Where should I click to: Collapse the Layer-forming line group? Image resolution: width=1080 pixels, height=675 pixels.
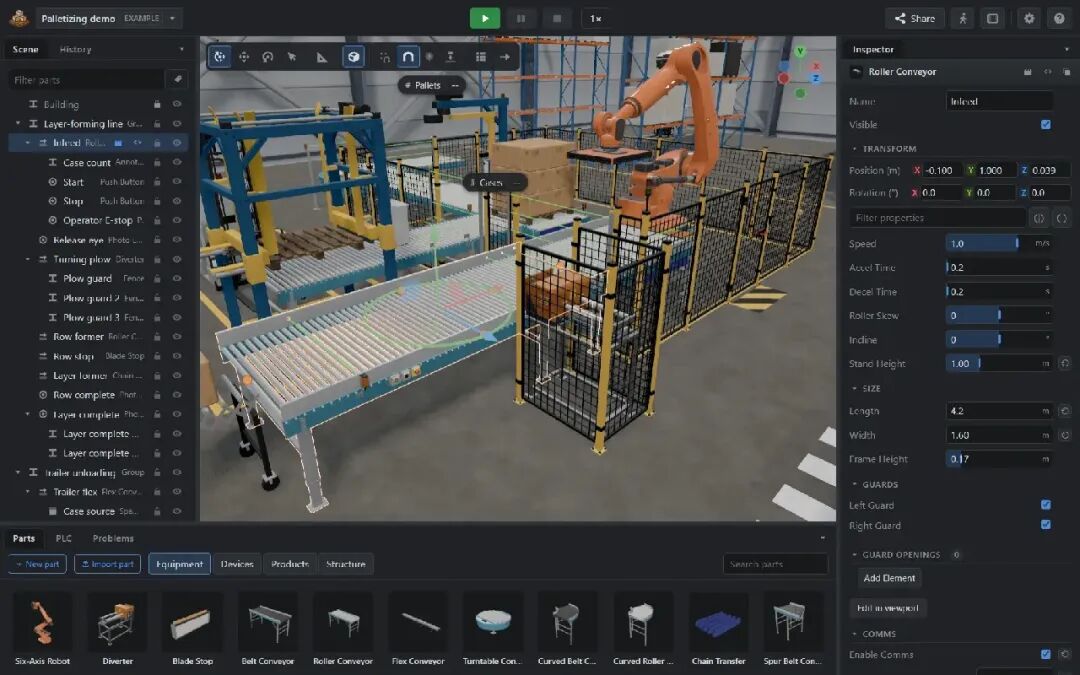point(18,124)
